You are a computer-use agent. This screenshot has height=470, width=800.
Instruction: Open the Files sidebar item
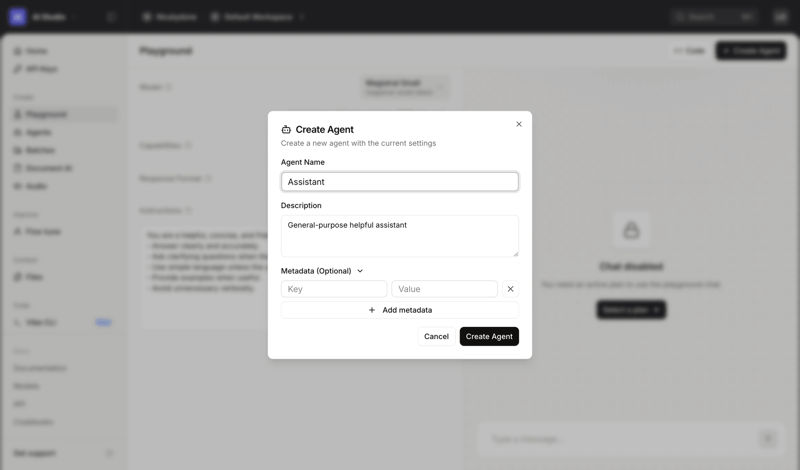[36, 277]
